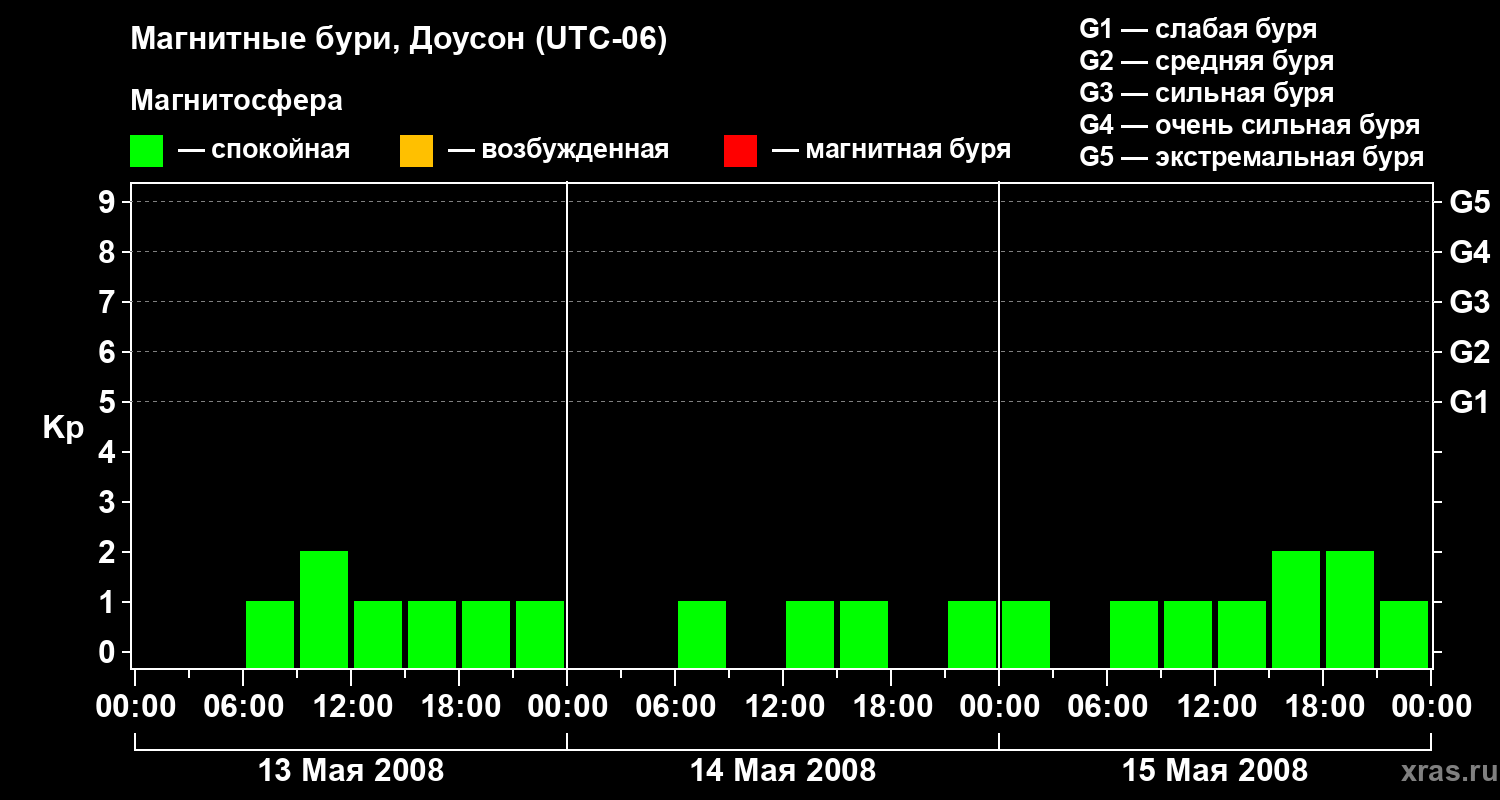Click the line 'G4 — очень сильная буря'
Image resolution: width=1500 pixels, height=800 pixels.
pyautogui.click(x=1249, y=125)
